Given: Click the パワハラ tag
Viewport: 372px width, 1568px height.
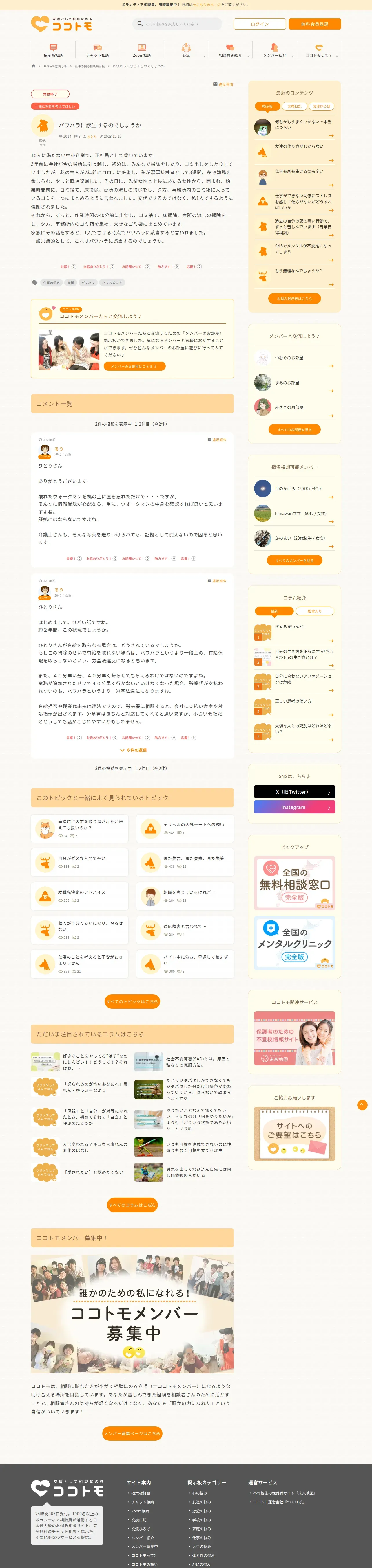Looking at the screenshot, I should (x=88, y=282).
